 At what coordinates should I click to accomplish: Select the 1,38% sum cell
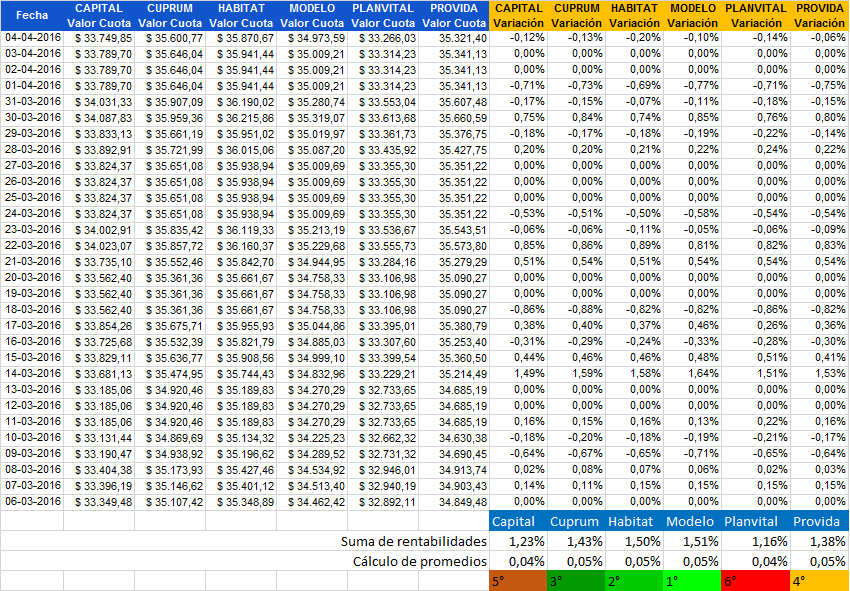point(820,541)
